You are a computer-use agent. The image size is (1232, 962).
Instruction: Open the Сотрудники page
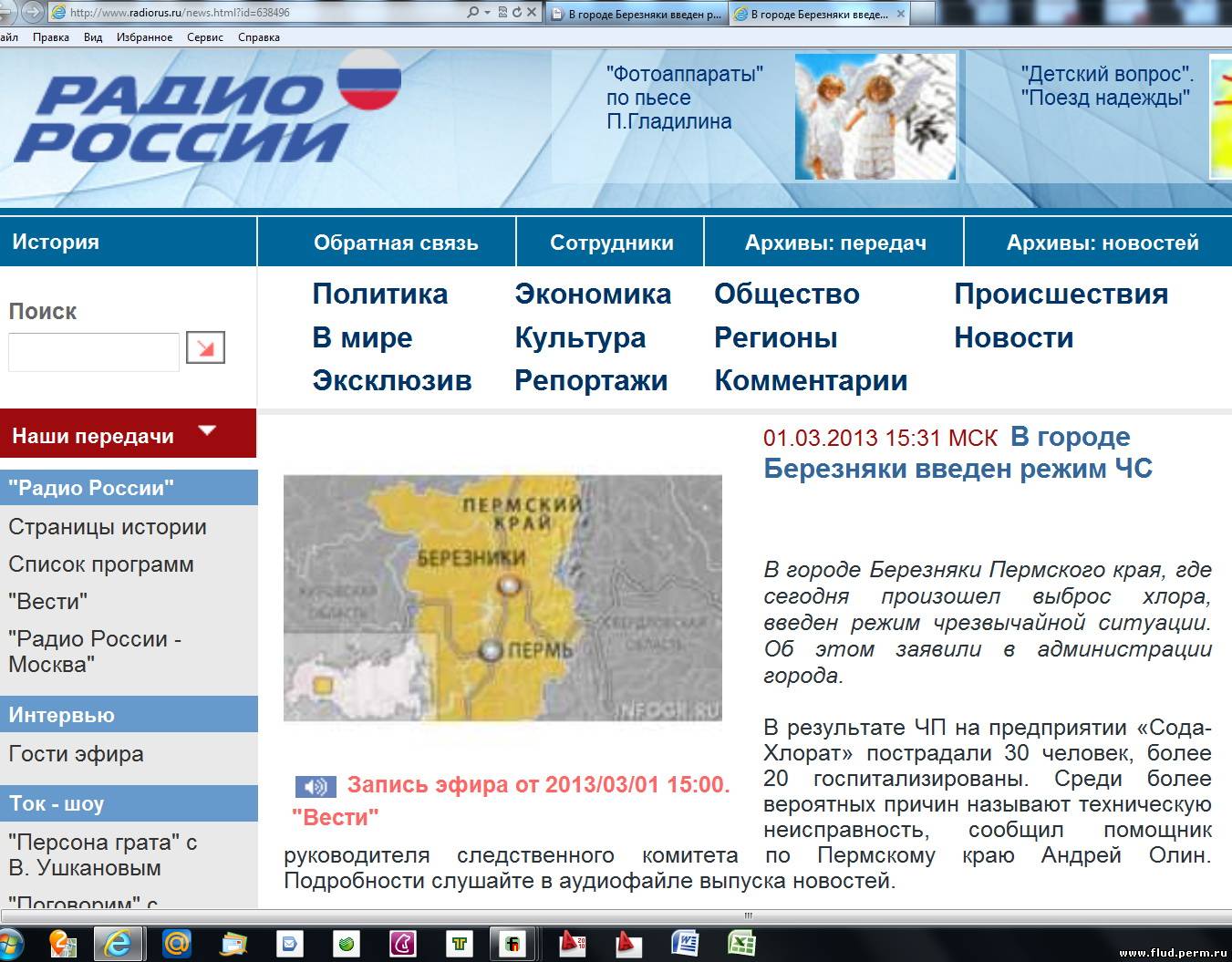[x=611, y=243]
